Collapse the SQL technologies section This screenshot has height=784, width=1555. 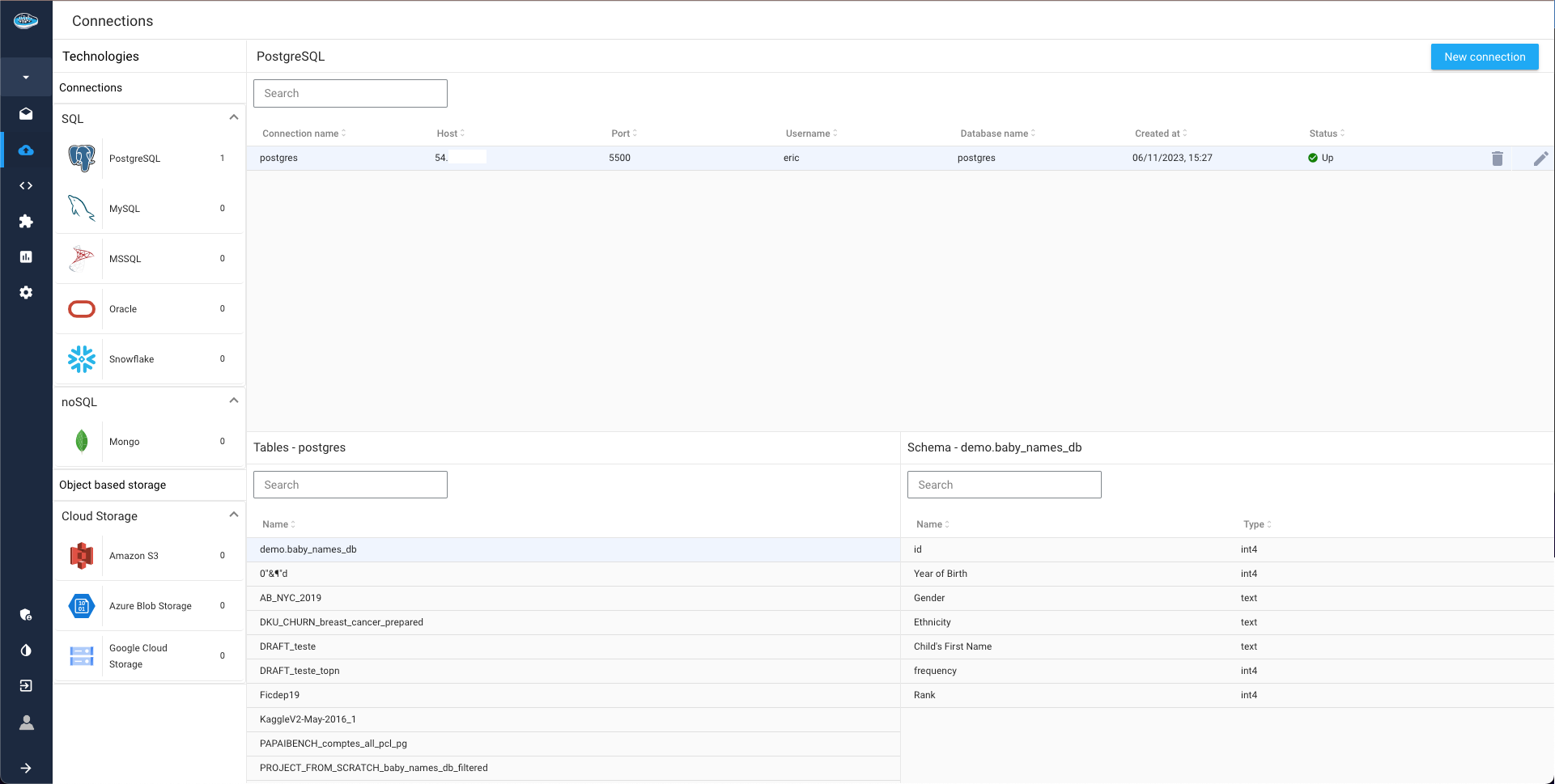tap(233, 118)
